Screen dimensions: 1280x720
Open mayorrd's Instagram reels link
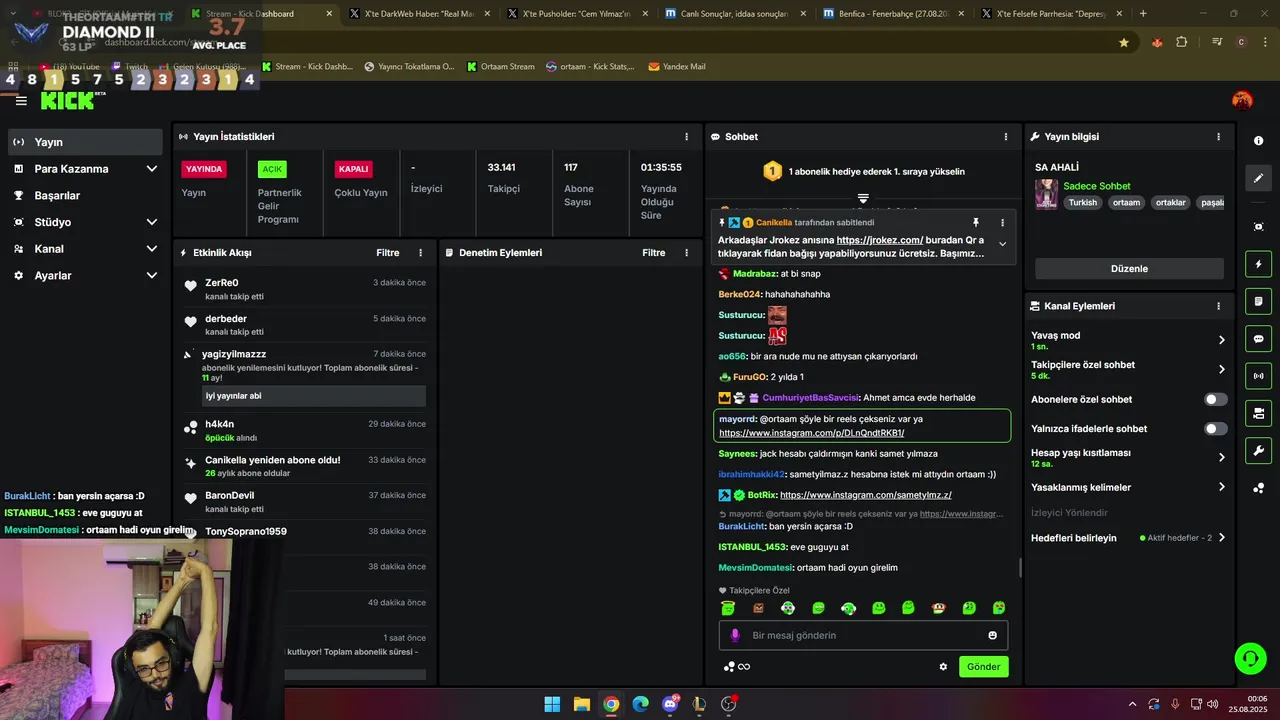coord(811,433)
